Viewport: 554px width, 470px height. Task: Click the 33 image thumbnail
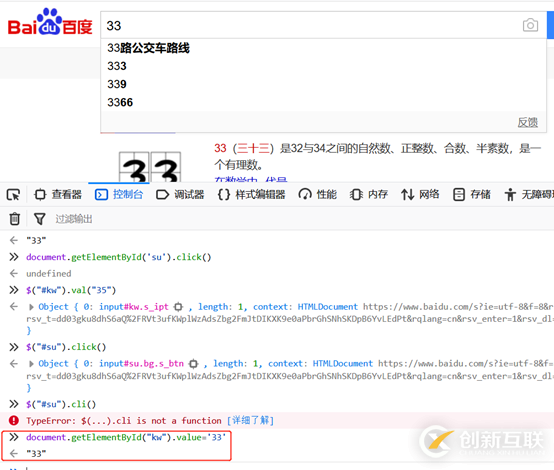150,167
